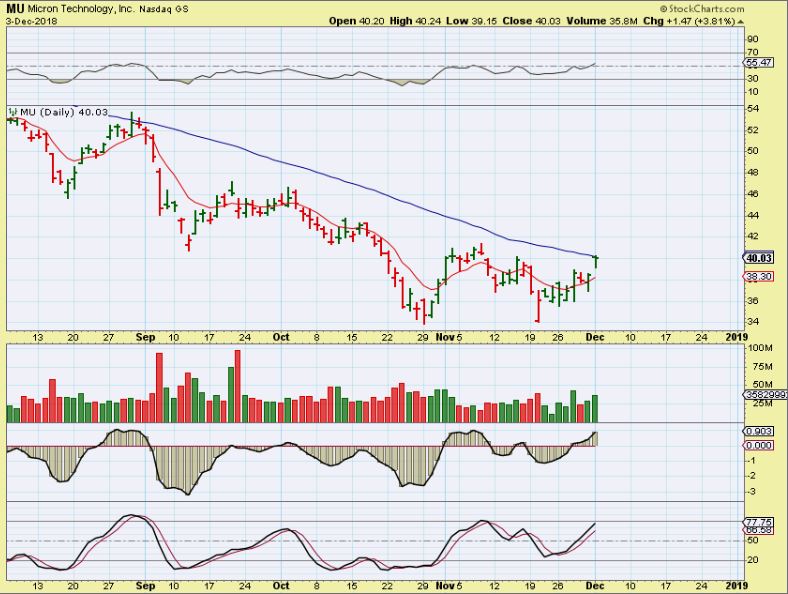This screenshot has width=788, height=594.
Task: Click the 70 level on RSI axis
Action: point(753,52)
